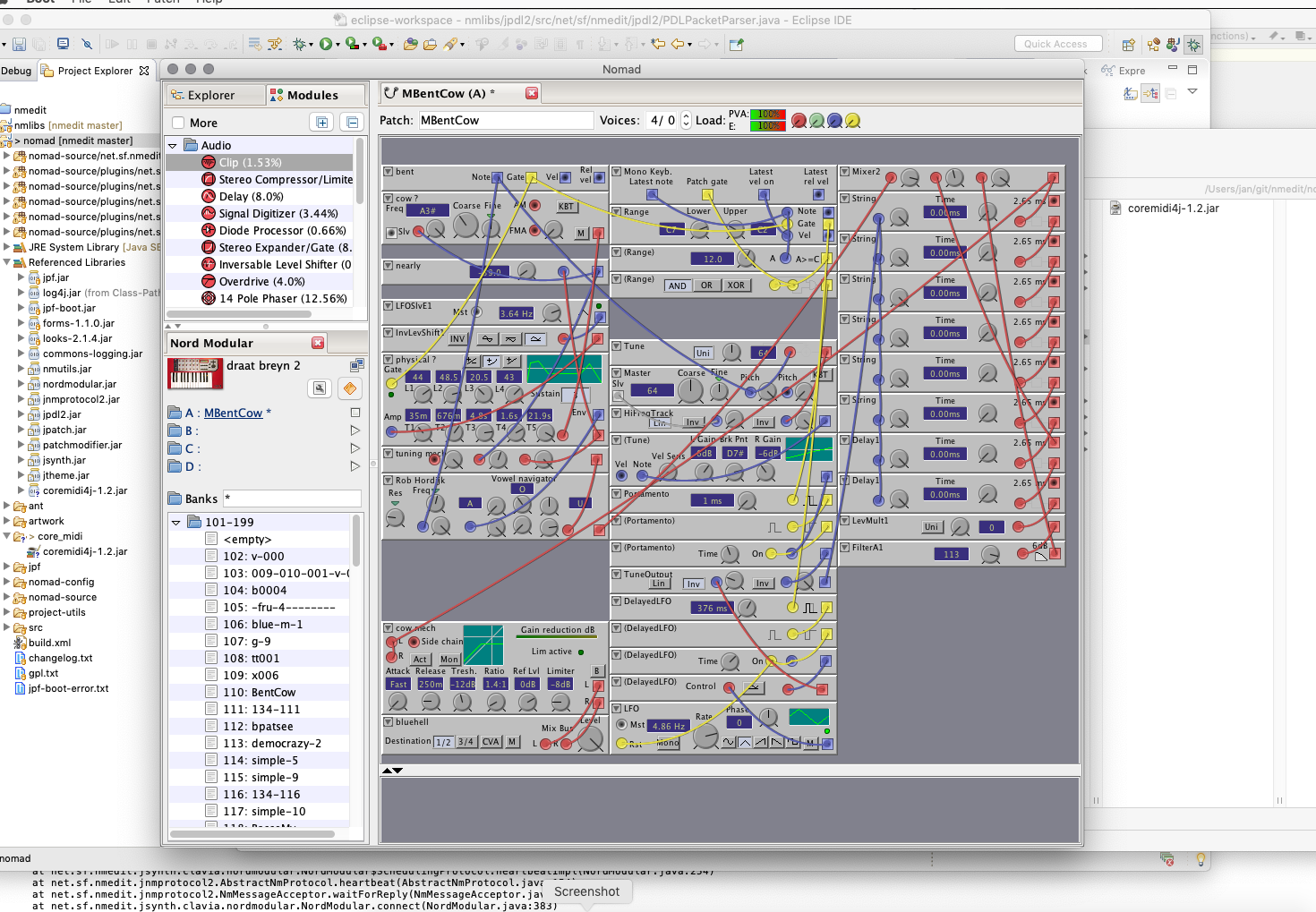Collapse the Audio category in Modules
This screenshot has width=1316, height=912.
pyautogui.click(x=173, y=145)
